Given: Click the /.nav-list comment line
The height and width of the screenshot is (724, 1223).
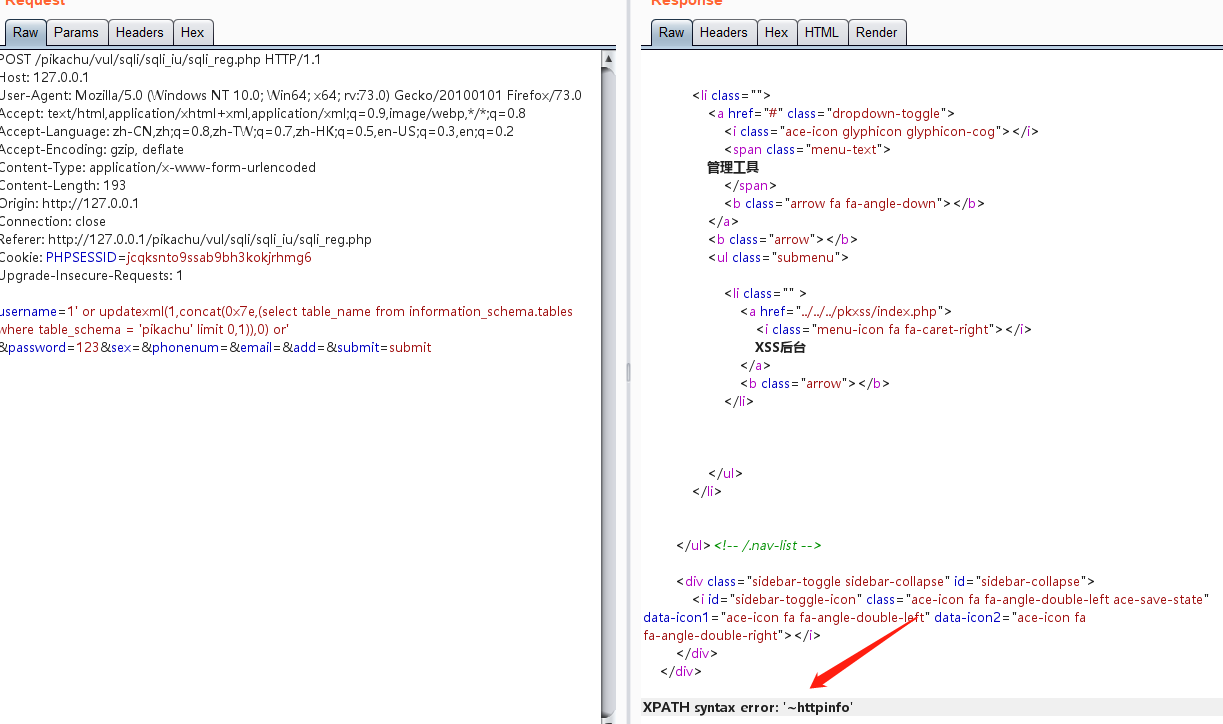Looking at the screenshot, I should pyautogui.click(x=768, y=545).
